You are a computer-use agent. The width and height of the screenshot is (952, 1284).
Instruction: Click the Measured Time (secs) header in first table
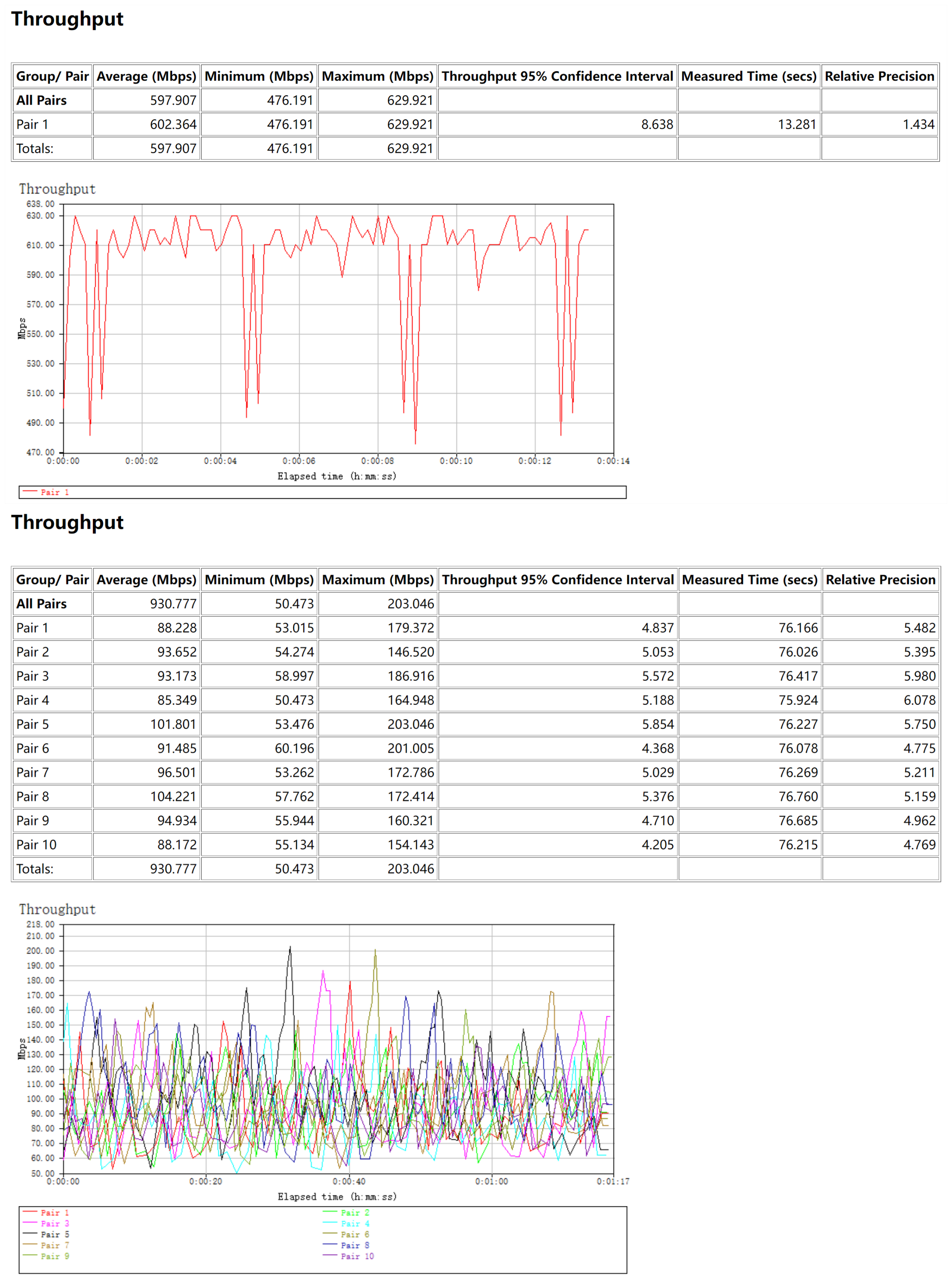(748, 76)
